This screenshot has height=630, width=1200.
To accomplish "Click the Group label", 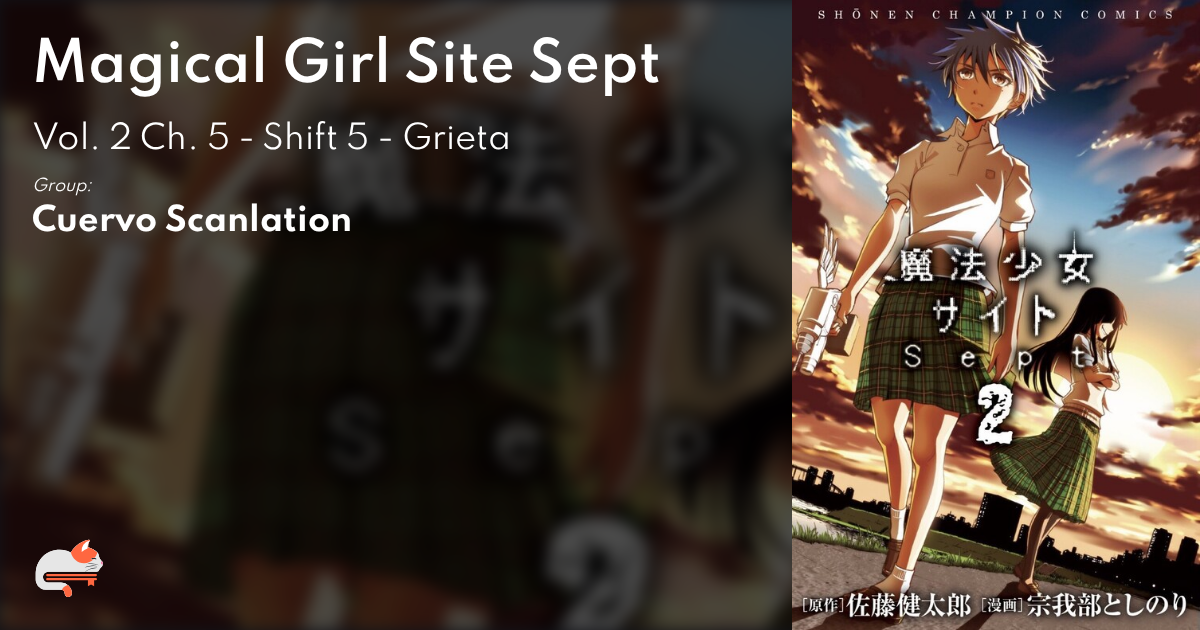I will (62, 186).
